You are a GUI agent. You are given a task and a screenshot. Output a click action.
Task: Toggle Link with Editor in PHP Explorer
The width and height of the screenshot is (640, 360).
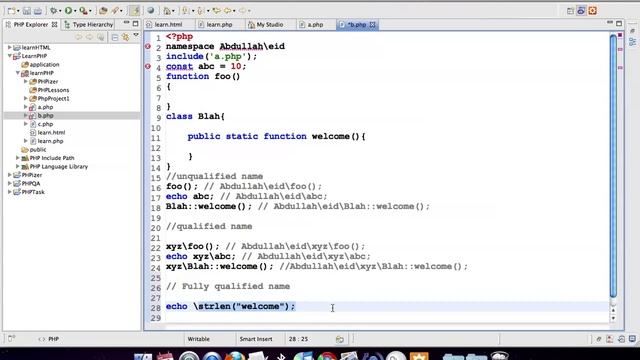126,38
